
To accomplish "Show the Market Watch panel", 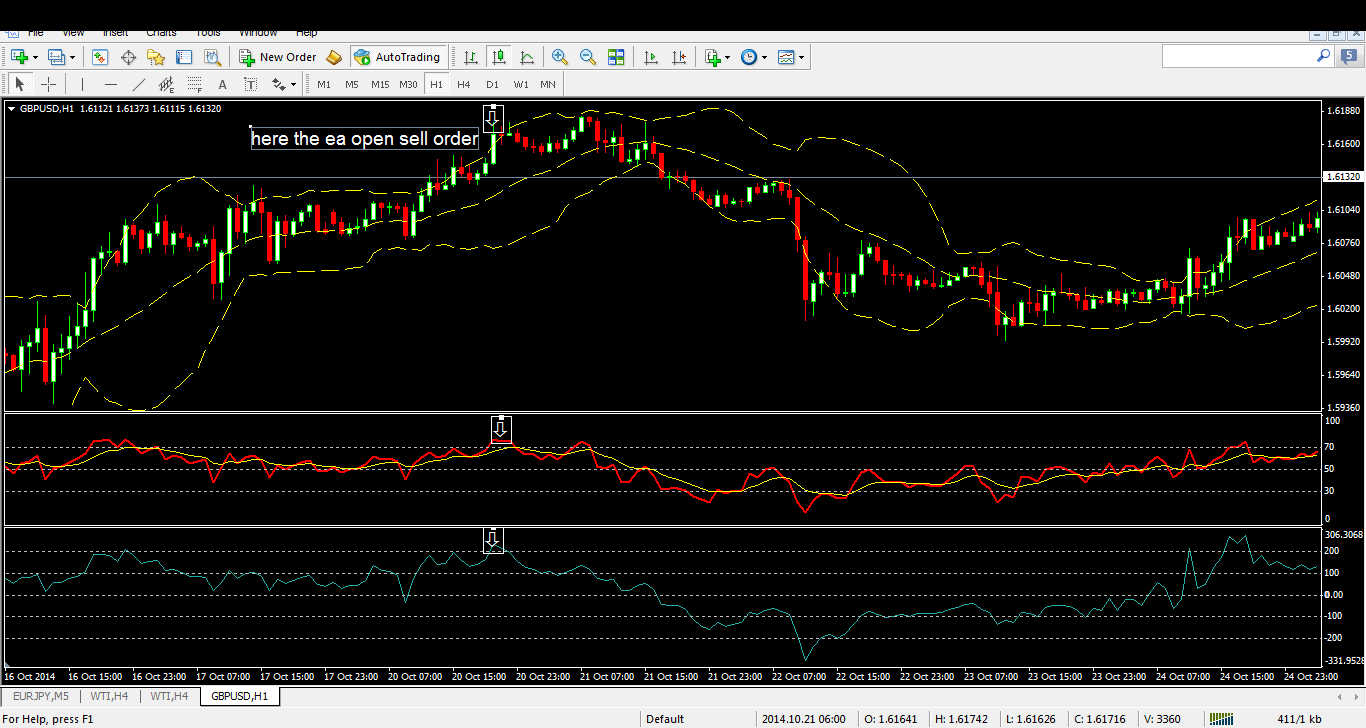I will (100, 57).
